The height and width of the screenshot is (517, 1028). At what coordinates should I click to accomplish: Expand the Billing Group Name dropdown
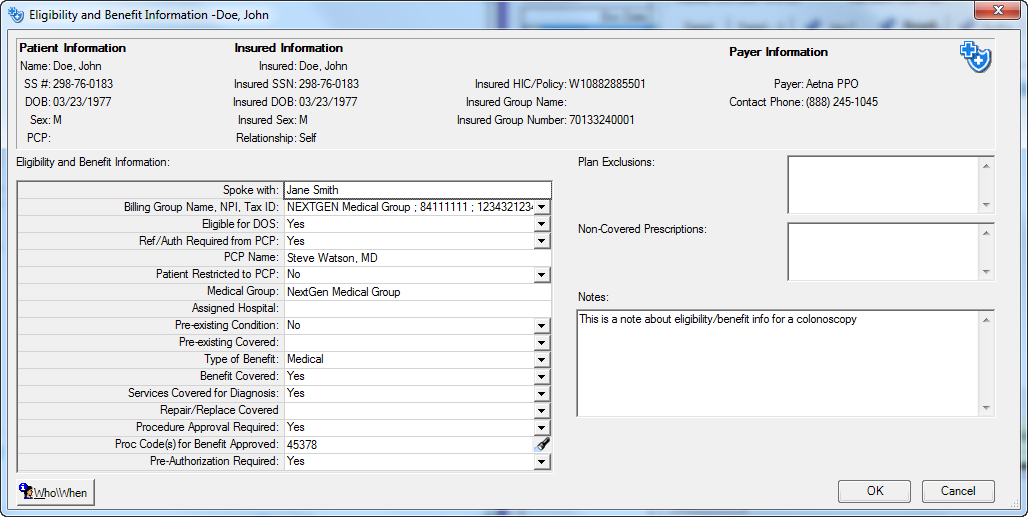point(542,207)
